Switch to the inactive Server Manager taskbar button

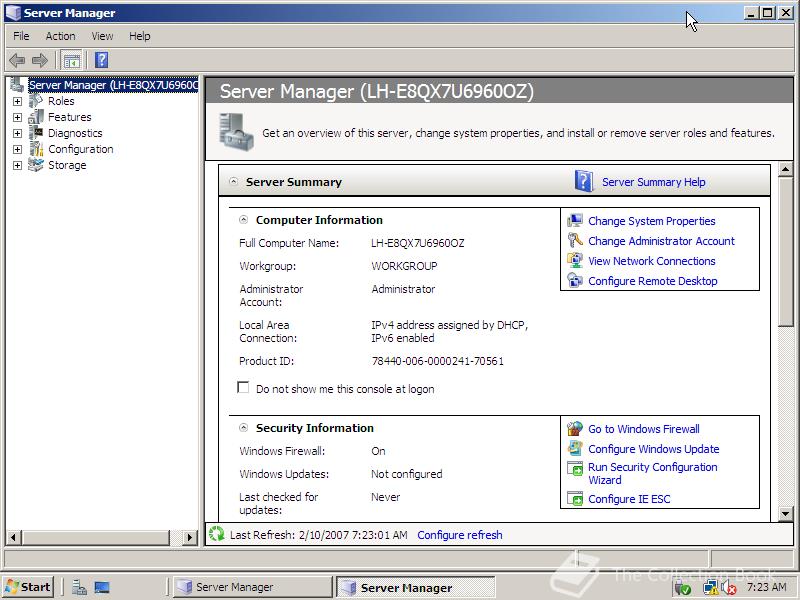(252, 587)
